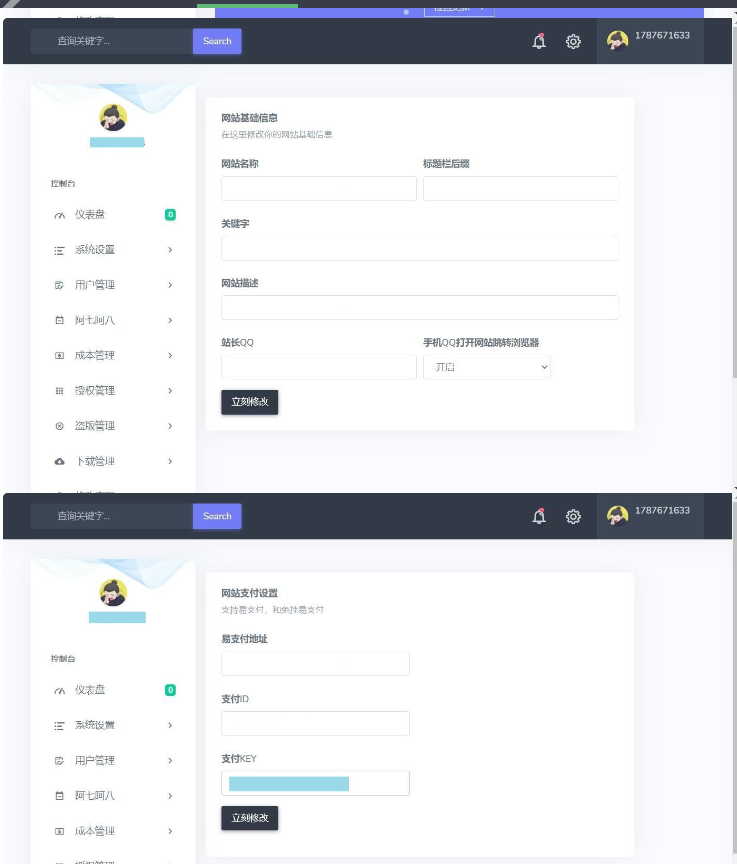Click sidebar profile picture on 网站支付设置 page
This screenshot has width=737, height=864.
(113, 592)
